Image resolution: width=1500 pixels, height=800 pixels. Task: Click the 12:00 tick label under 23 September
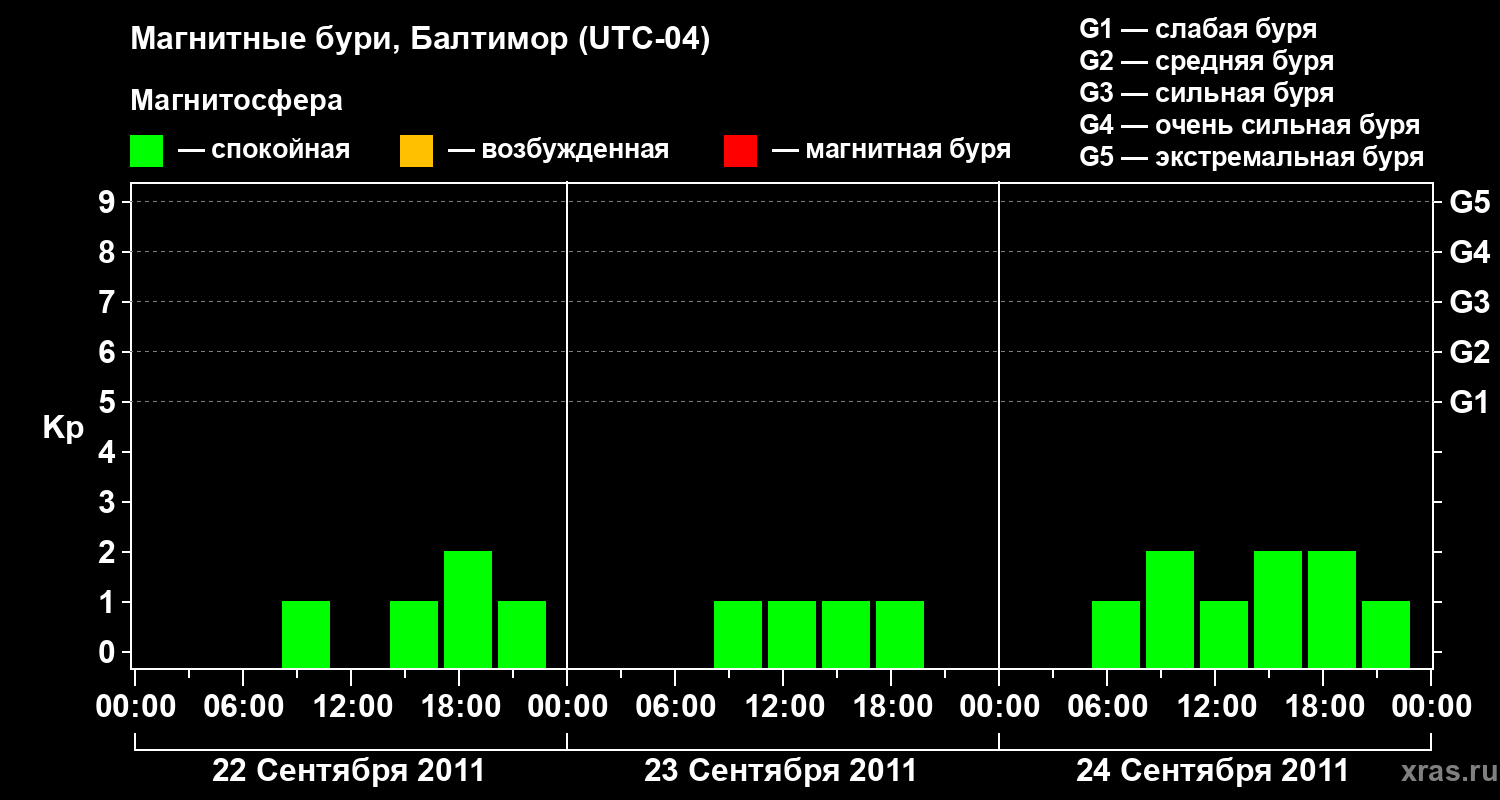[x=784, y=707]
